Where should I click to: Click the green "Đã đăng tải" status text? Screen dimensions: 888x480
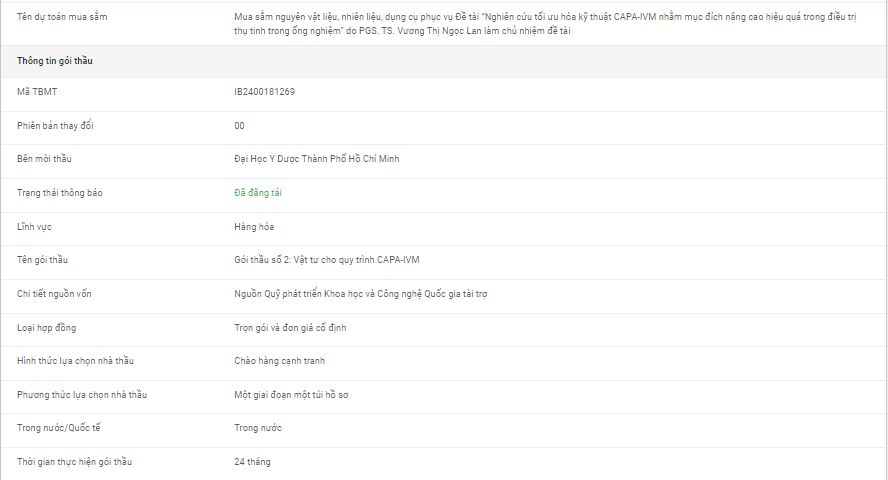258,193
